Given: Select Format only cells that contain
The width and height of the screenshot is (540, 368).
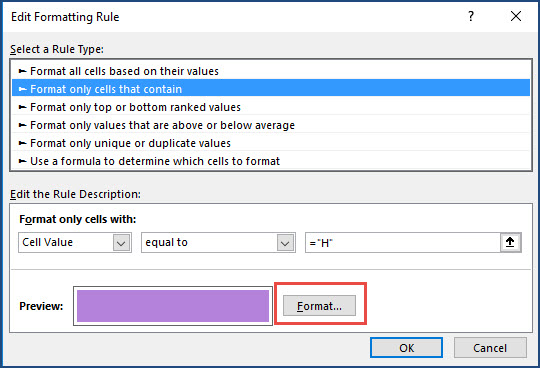Looking at the screenshot, I should [x=271, y=89].
